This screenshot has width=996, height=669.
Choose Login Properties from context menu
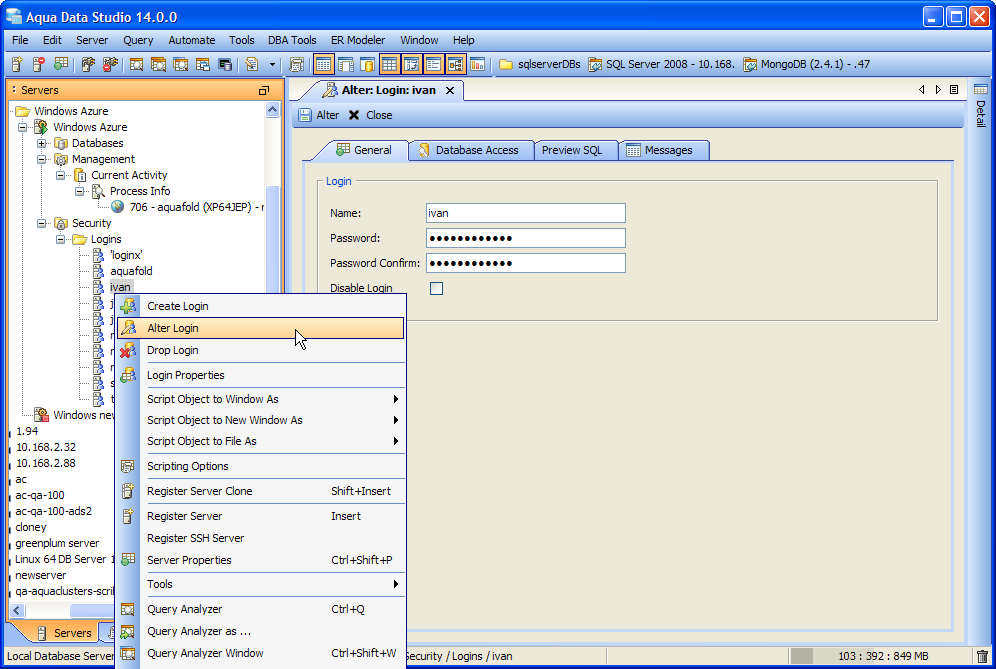coord(260,375)
